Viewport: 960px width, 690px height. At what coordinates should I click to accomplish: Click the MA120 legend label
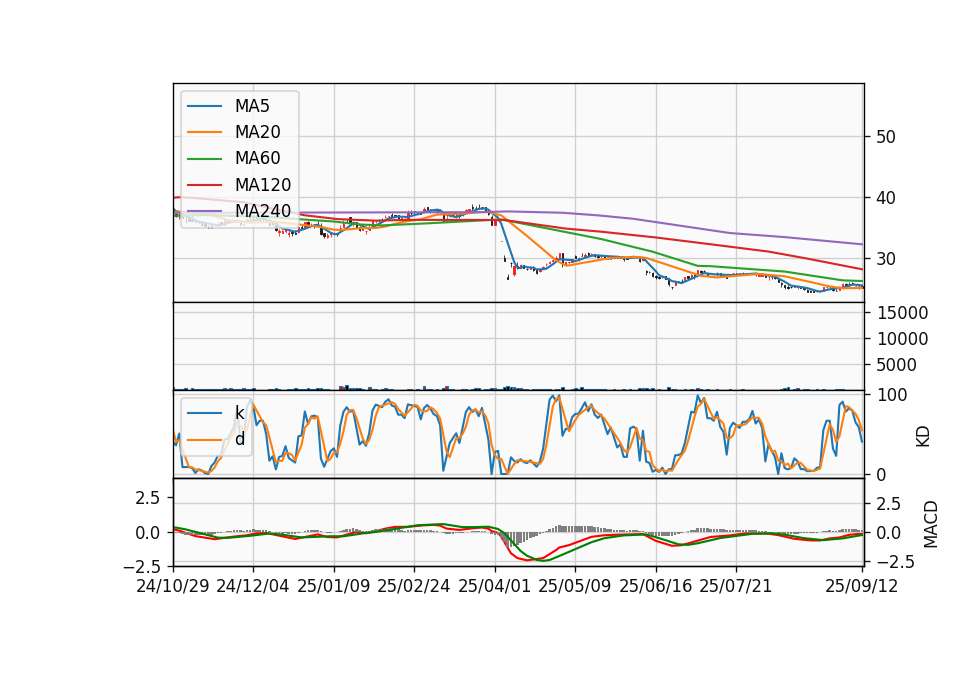coord(263,185)
